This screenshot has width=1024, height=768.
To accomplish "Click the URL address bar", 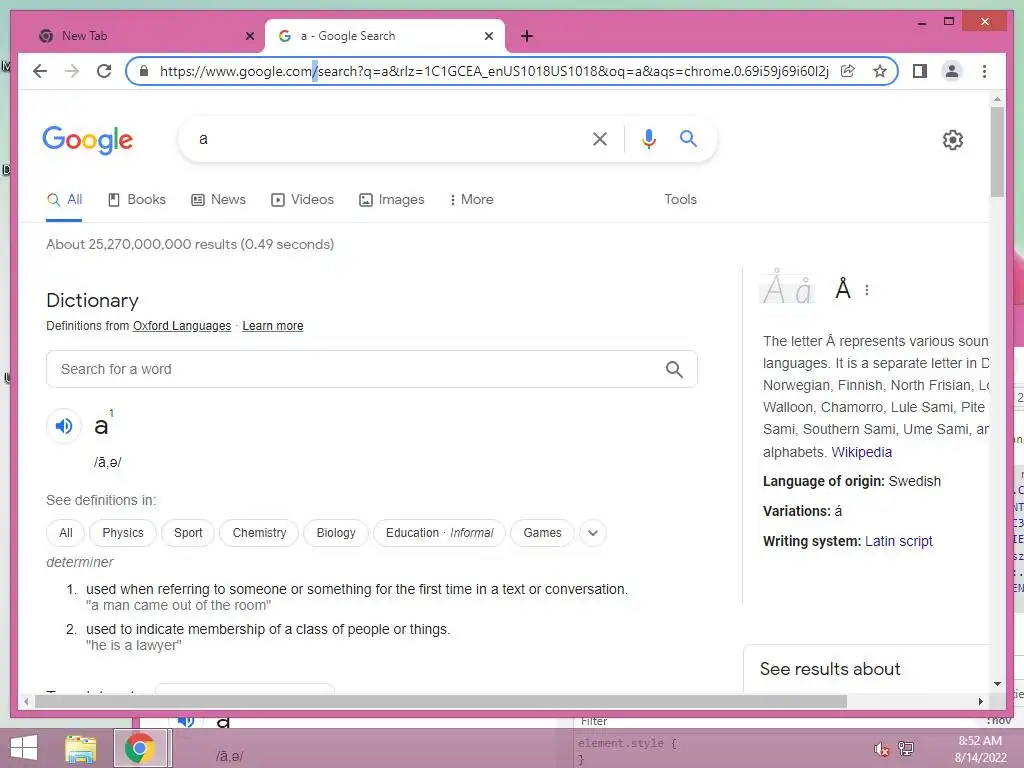I will (494, 71).
